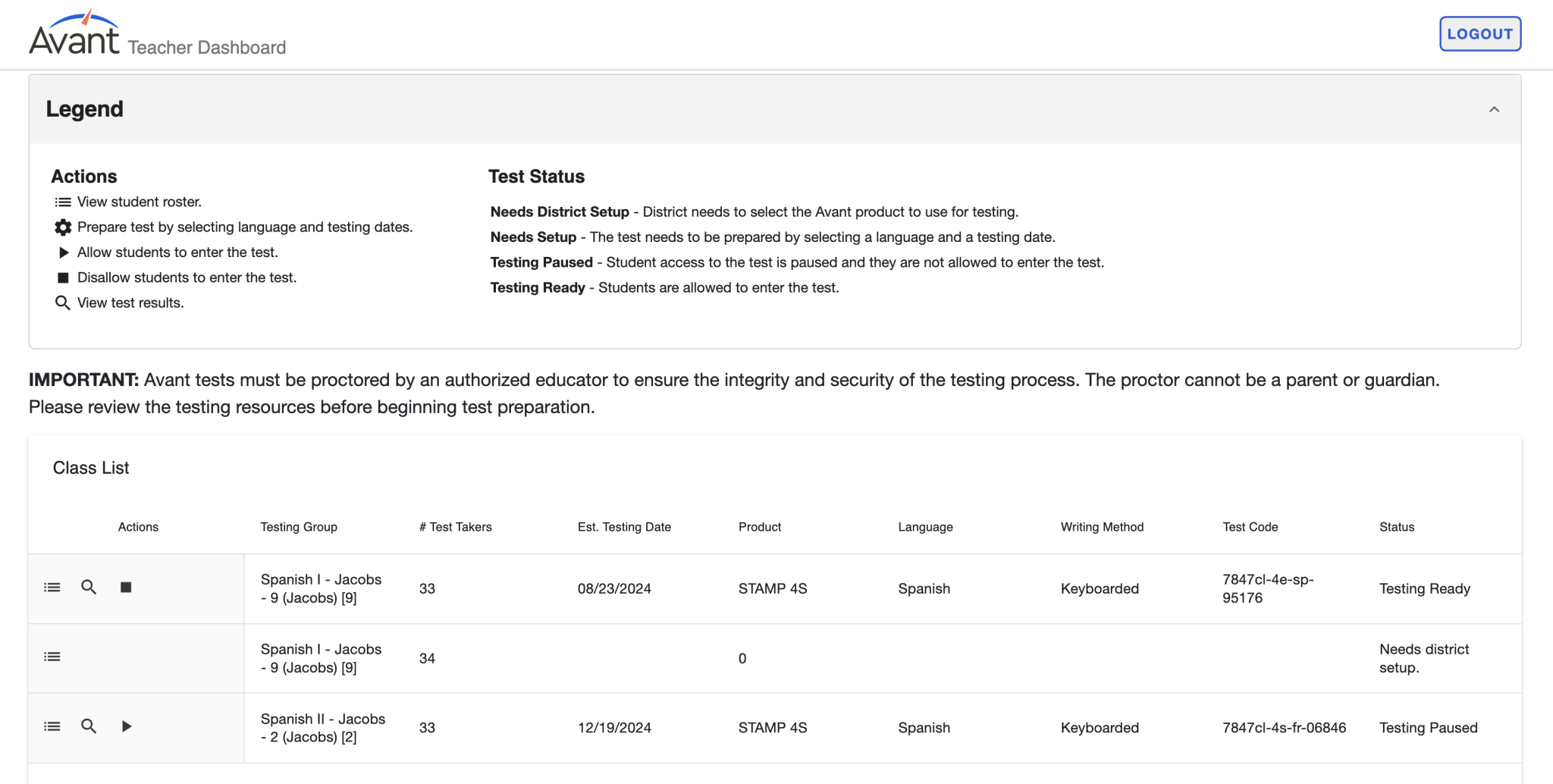Open roster for the Needs district setup class
1553x784 pixels.
coord(52,657)
